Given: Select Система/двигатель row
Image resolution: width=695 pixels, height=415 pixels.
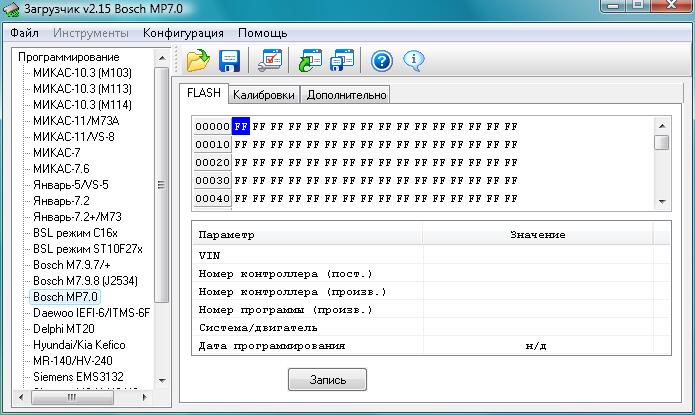Looking at the screenshot, I should coord(431,328).
